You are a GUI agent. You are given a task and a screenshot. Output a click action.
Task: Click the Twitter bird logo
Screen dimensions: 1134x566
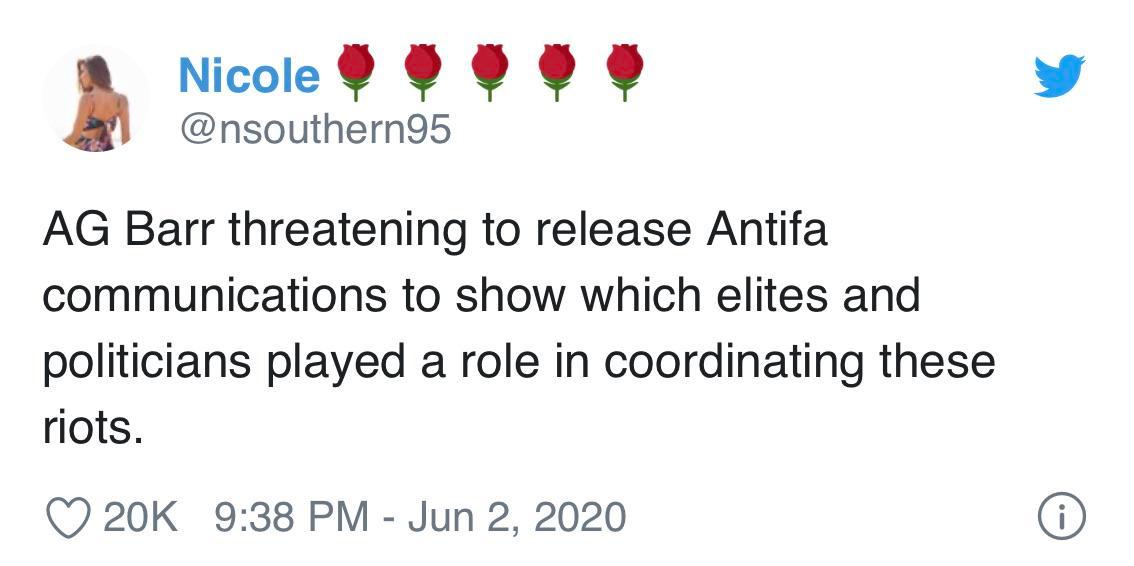click(x=1059, y=76)
